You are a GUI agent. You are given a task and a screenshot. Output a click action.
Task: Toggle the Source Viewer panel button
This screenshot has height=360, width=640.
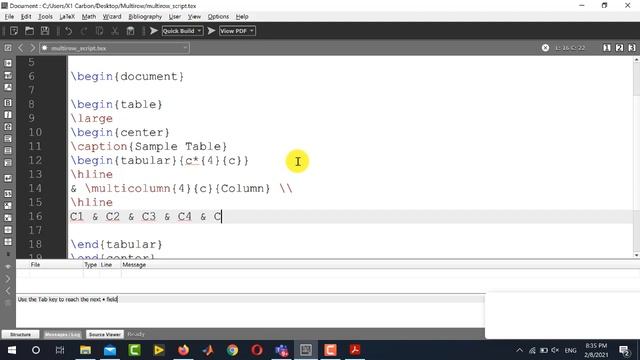click(104, 334)
